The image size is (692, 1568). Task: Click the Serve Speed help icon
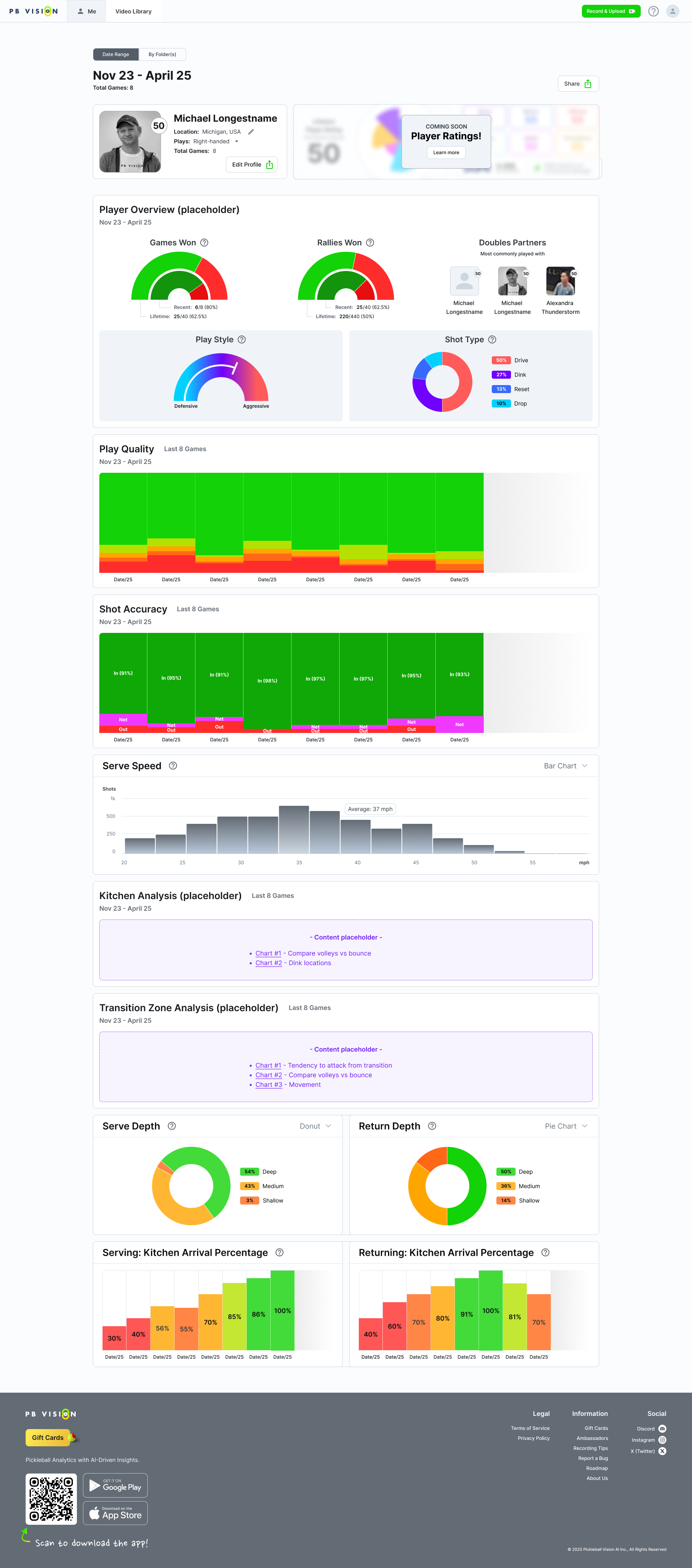point(173,766)
